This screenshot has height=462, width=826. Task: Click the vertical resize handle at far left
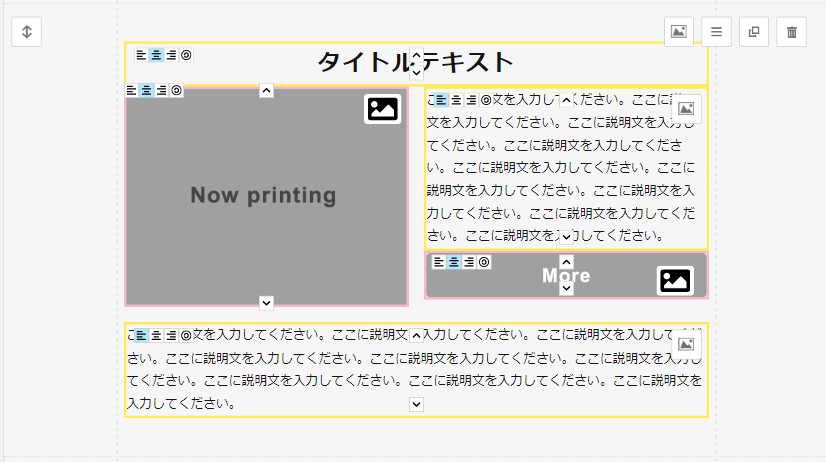point(27,32)
